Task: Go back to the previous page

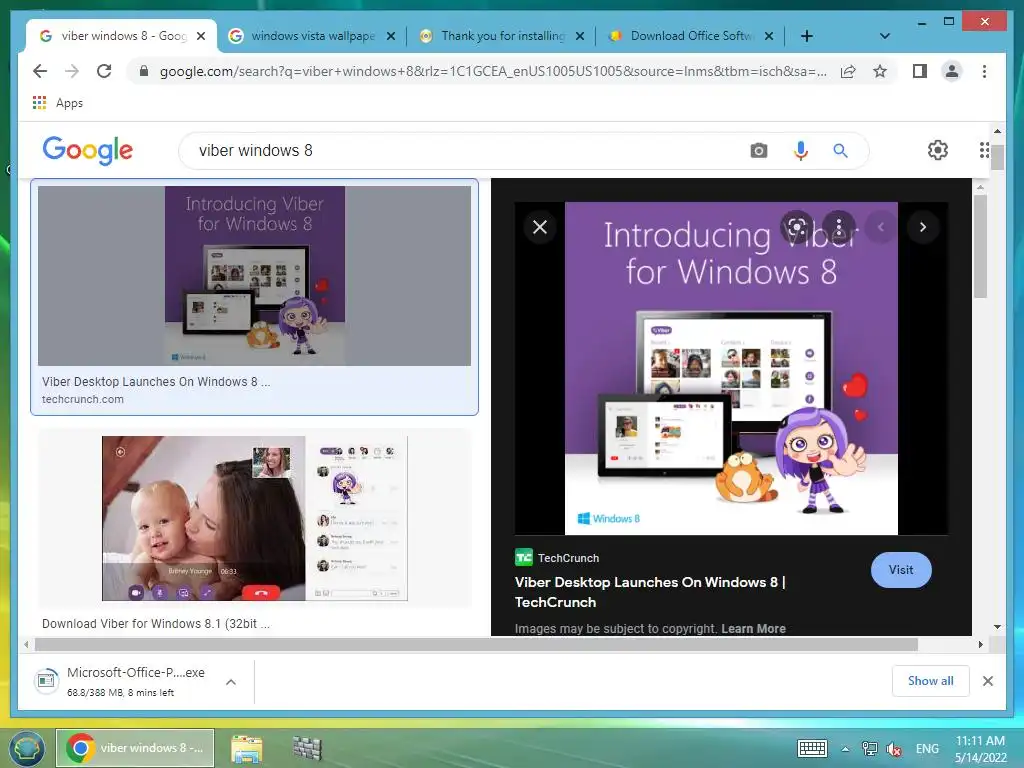Action: pyautogui.click(x=40, y=71)
